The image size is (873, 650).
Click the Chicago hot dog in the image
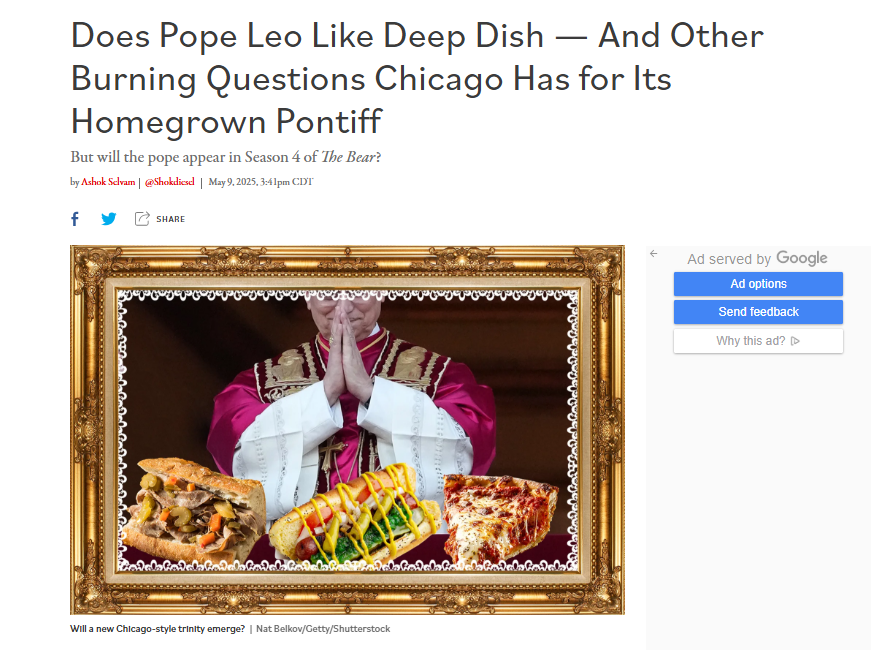tap(355, 514)
